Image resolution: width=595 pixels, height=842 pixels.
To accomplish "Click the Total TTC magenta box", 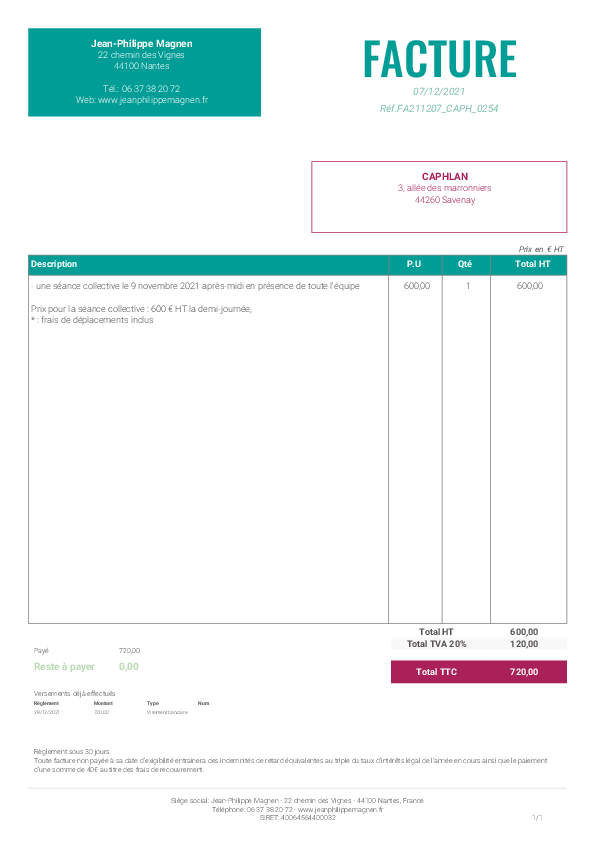I will tap(478, 671).
